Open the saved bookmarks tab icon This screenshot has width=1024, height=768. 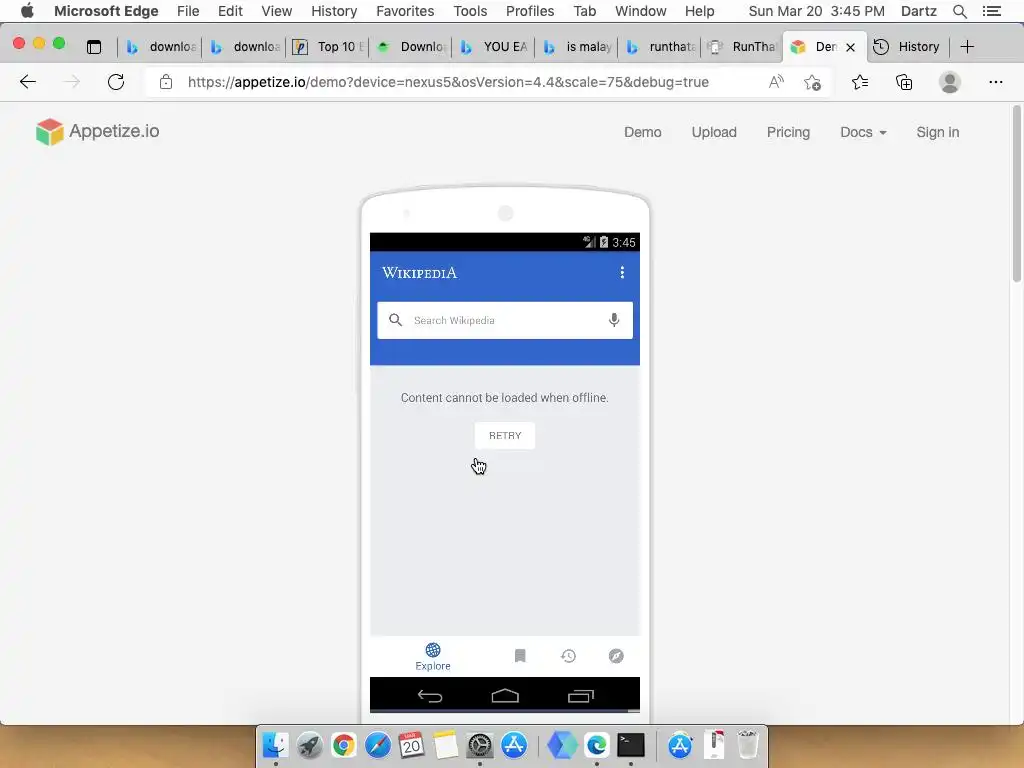pos(520,656)
